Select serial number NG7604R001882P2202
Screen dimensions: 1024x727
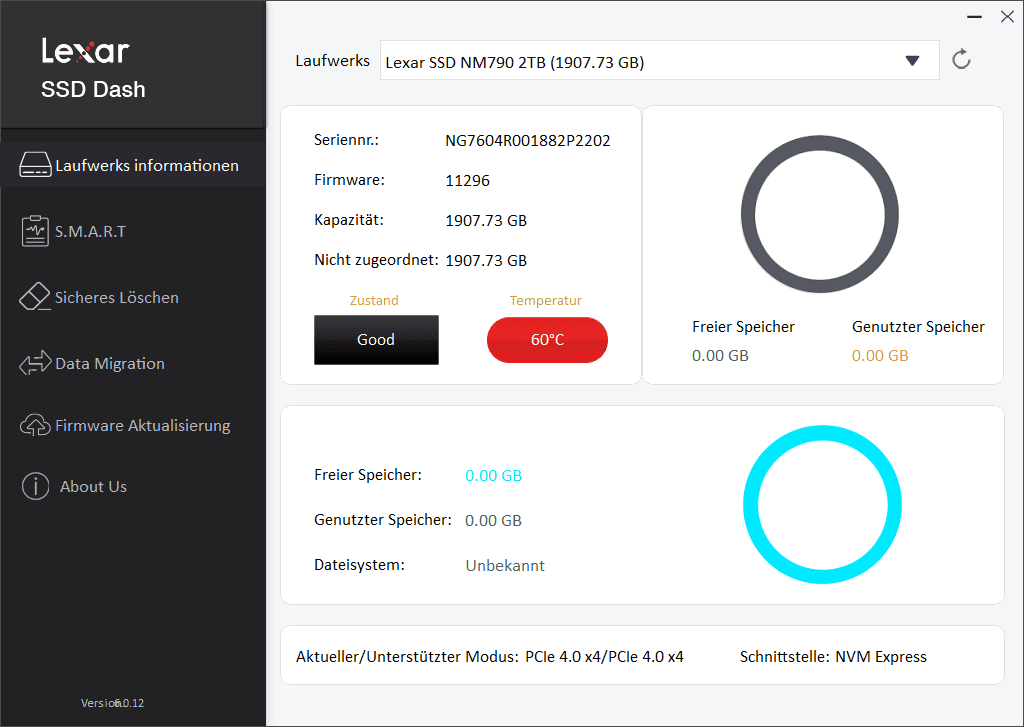528,140
